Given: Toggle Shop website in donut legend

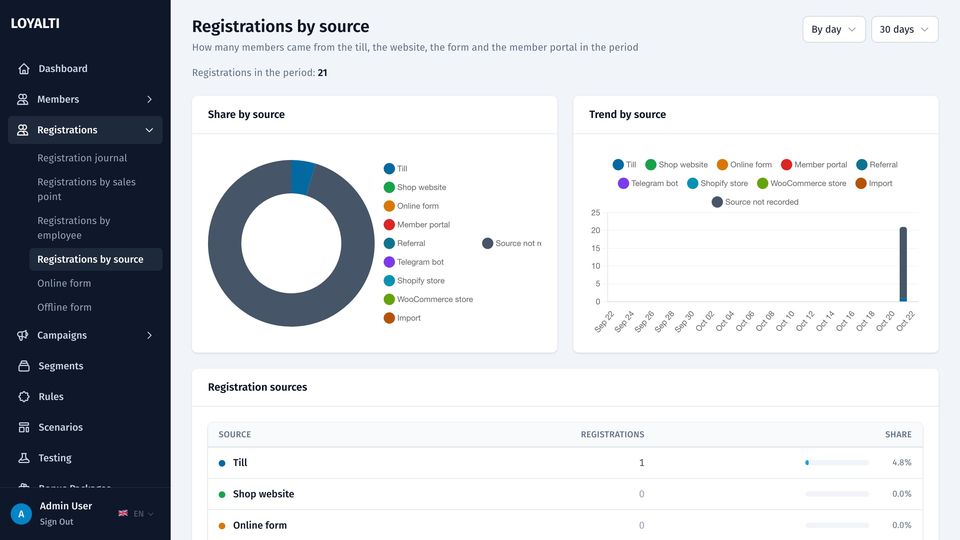Looking at the screenshot, I should [x=415, y=187].
